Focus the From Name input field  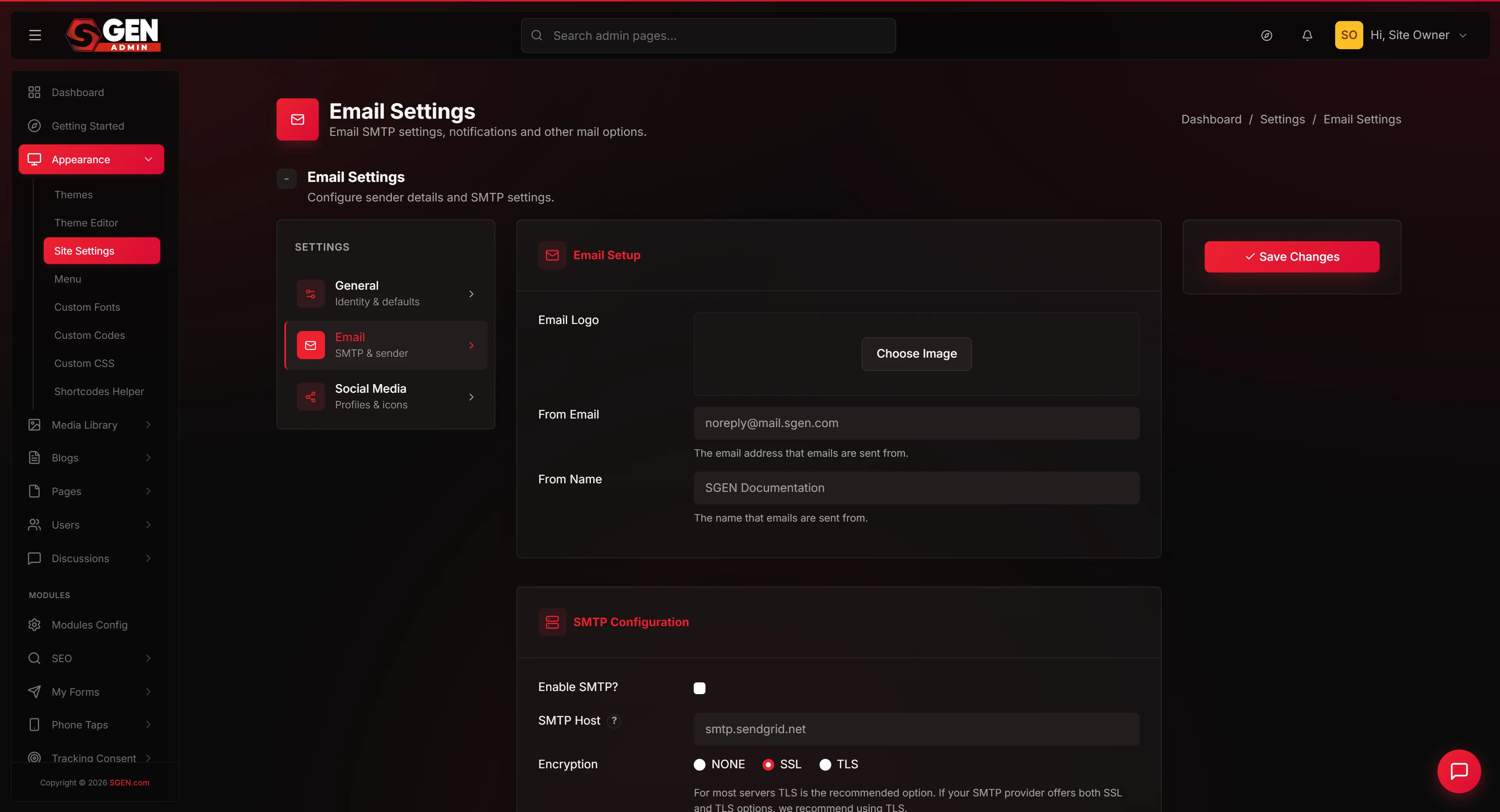[x=916, y=488]
